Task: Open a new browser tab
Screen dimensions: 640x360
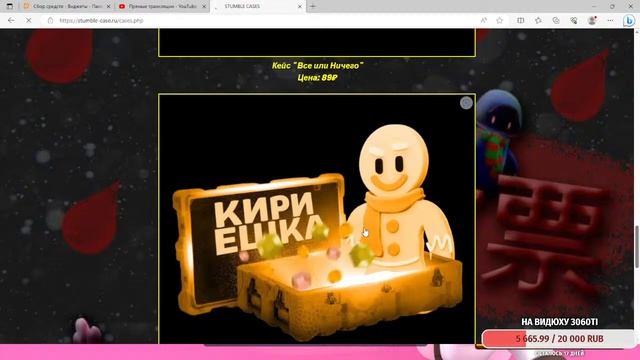Action: 313,6
